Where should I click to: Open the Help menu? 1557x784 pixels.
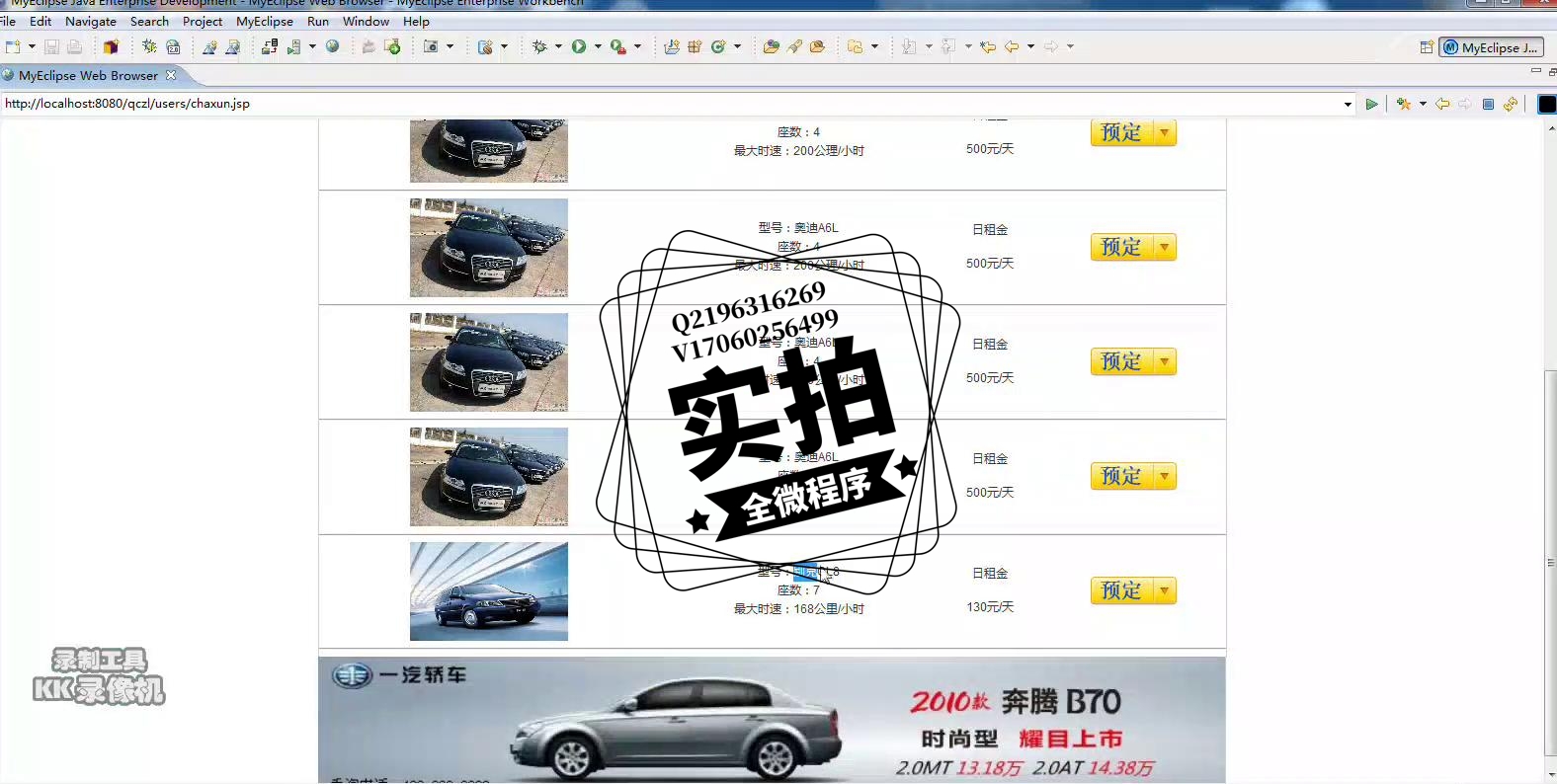coord(416,21)
